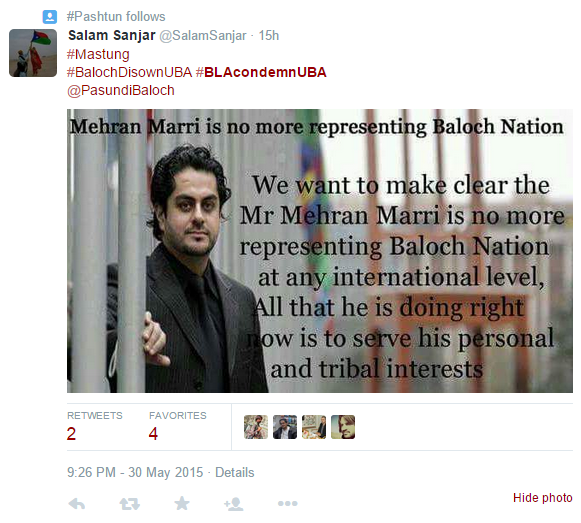Retweet this tweet using the retweet icon
This screenshot has height=523, width=581.
[x=129, y=504]
